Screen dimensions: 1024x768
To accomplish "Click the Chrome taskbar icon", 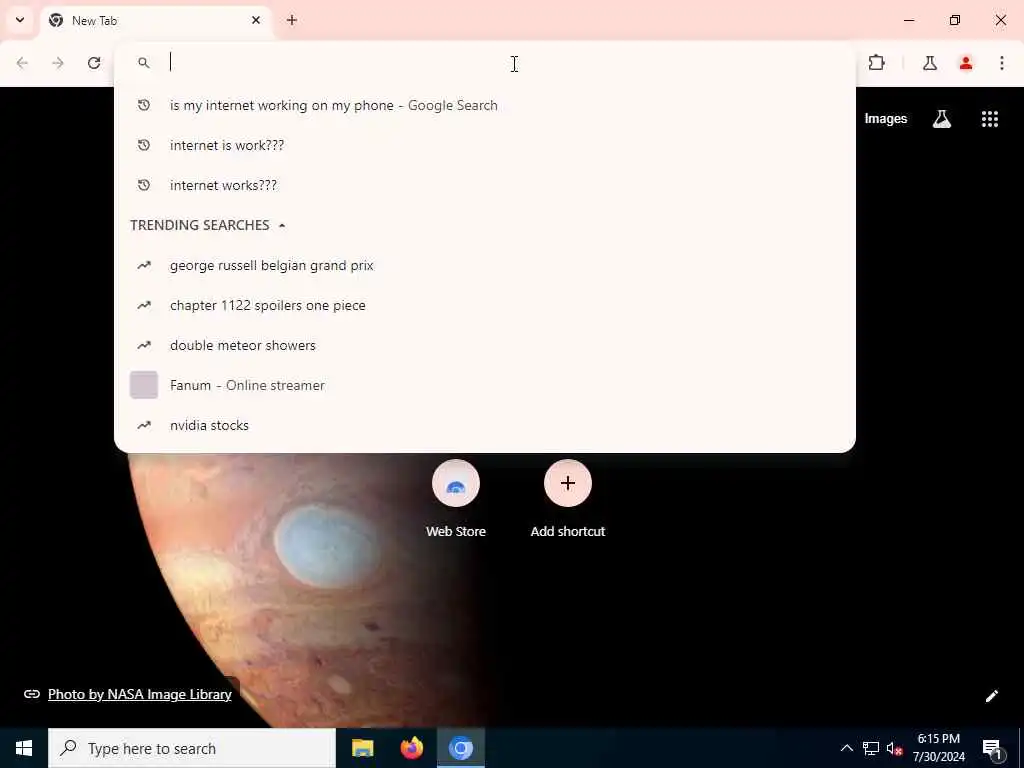I will coord(460,748).
